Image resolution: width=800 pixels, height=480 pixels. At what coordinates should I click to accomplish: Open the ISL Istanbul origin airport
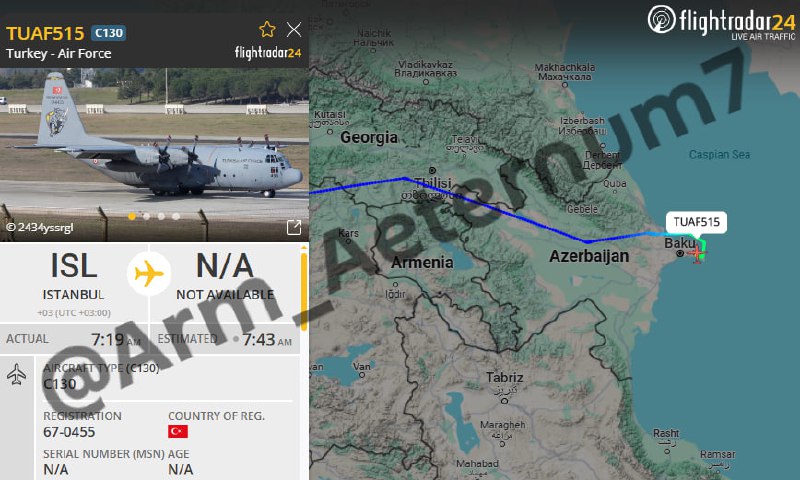pos(73,281)
